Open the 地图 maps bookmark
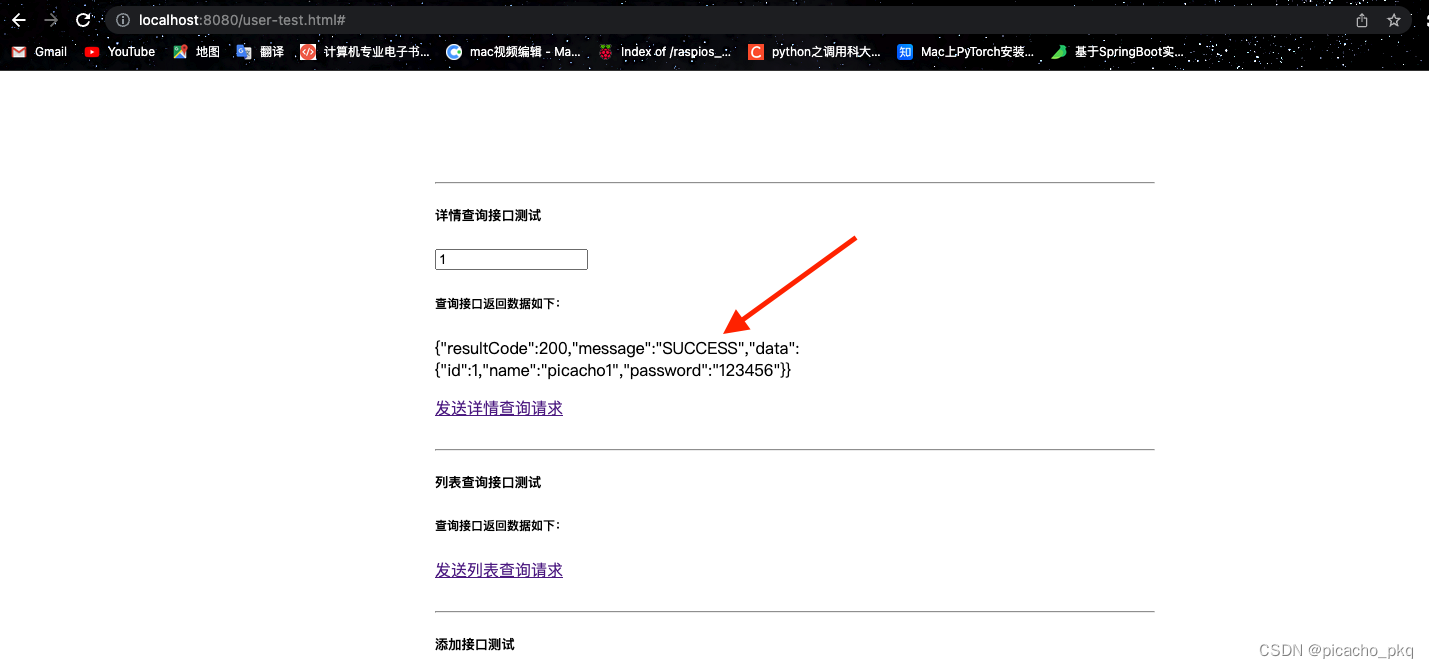1429x668 pixels. click(196, 52)
